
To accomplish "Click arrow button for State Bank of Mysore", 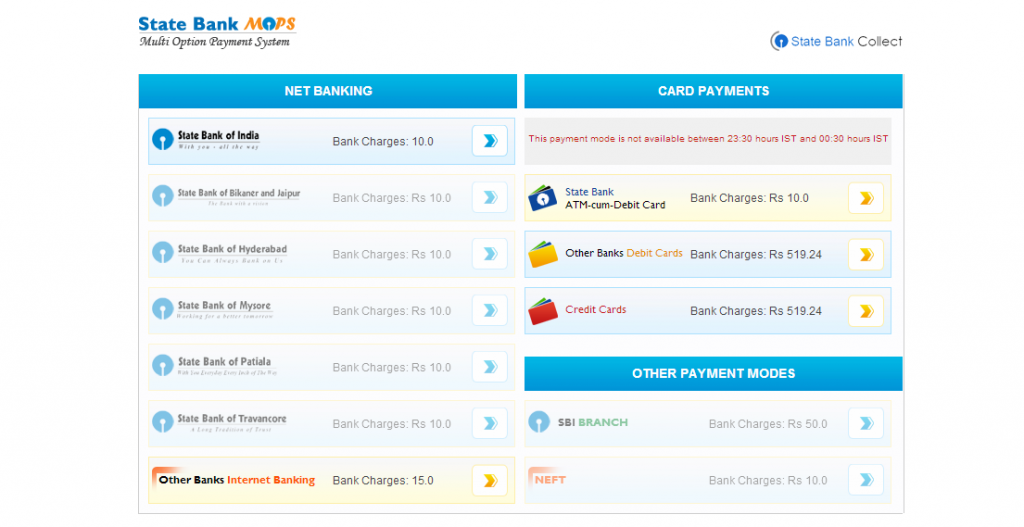I will point(490,310).
